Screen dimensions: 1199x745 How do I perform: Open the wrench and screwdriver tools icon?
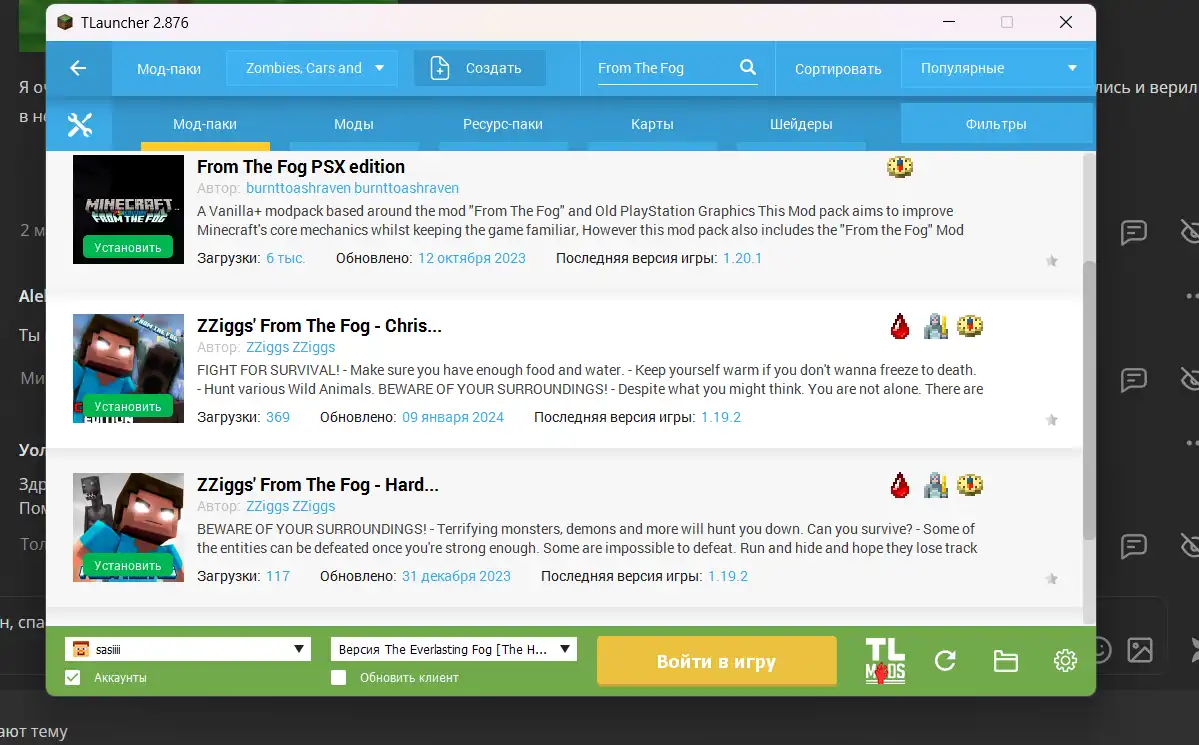pos(79,125)
